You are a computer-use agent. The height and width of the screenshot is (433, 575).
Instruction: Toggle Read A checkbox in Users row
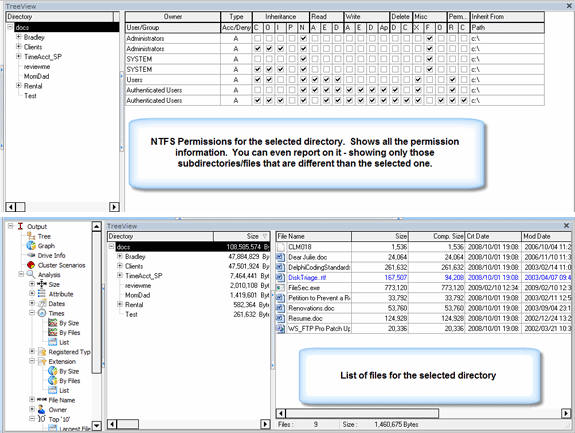click(315, 80)
